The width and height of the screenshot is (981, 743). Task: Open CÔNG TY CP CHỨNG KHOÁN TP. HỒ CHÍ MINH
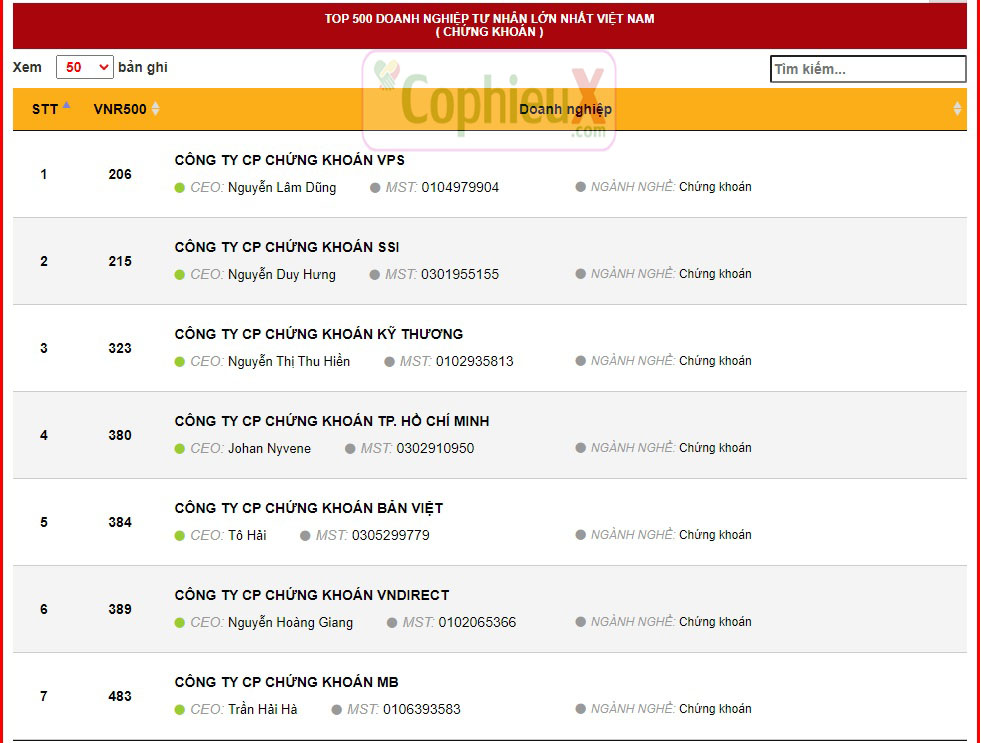tap(331, 421)
